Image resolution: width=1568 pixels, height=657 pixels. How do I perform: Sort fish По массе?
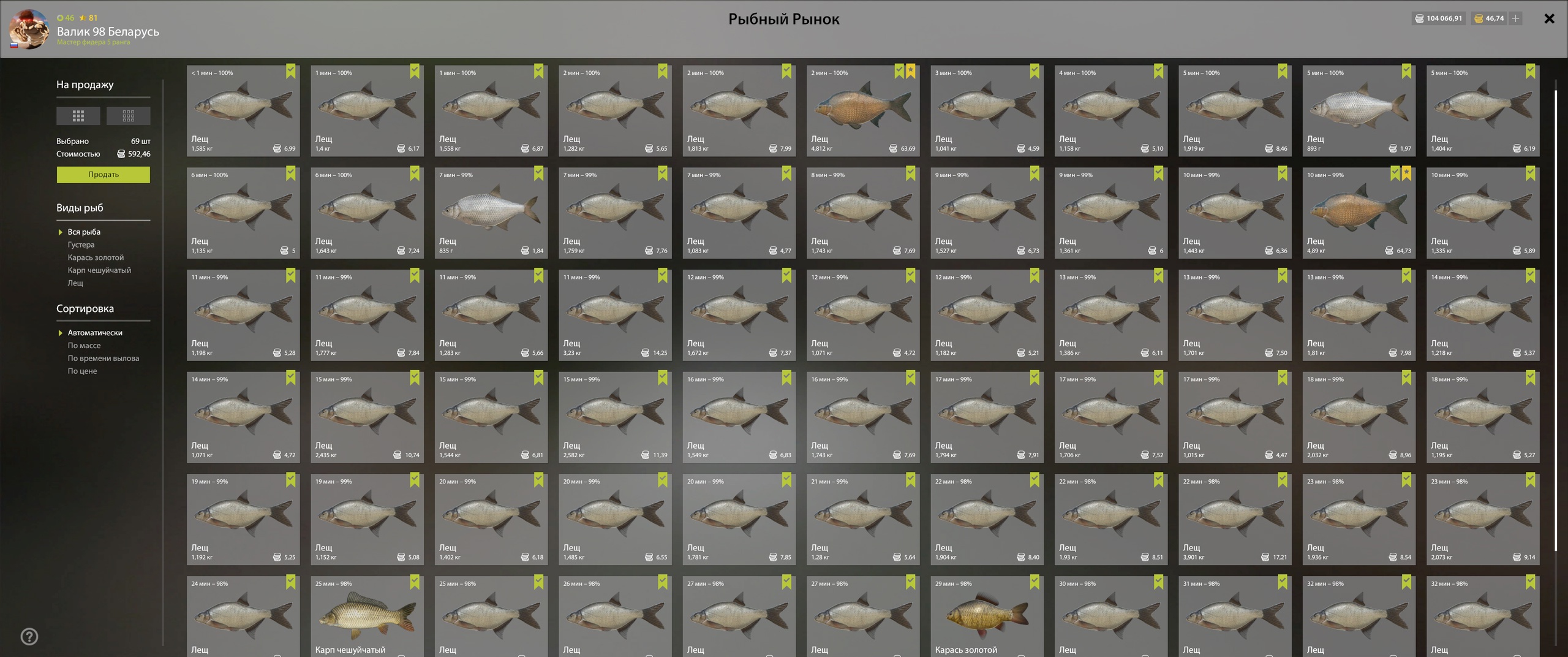coord(84,346)
